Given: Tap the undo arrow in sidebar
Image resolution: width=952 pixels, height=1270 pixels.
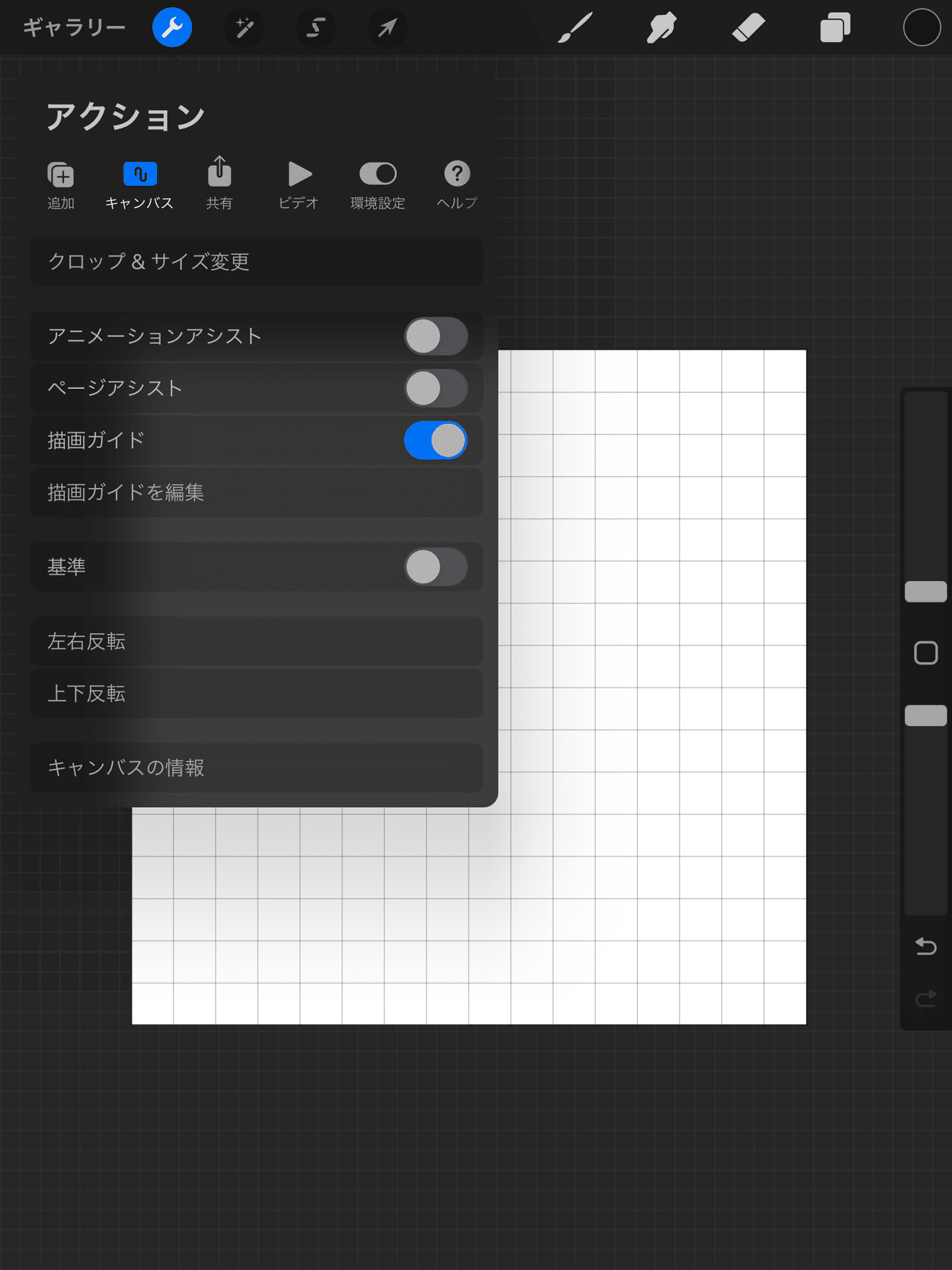Looking at the screenshot, I should 926,946.
